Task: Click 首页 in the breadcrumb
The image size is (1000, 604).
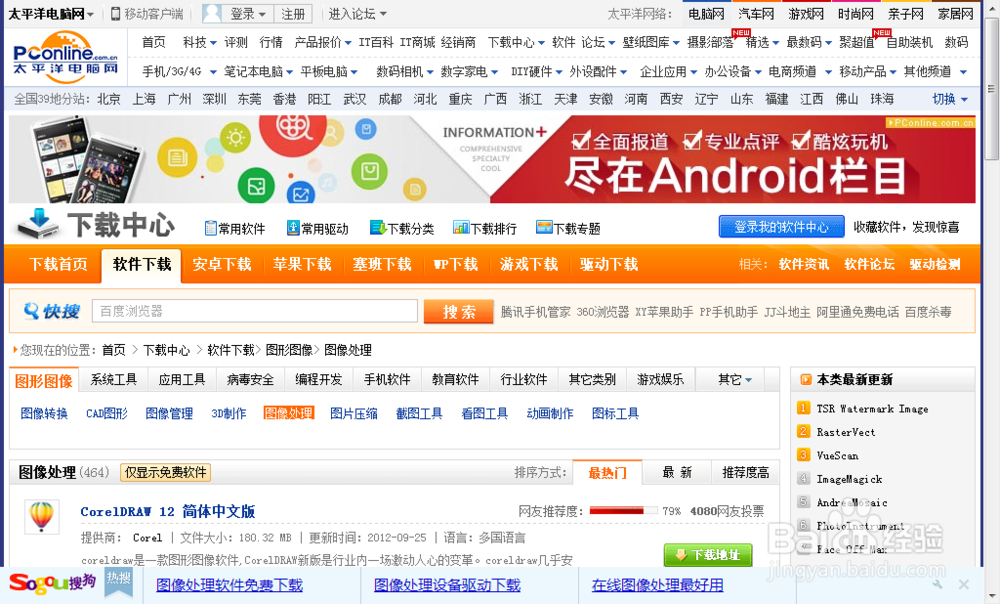Action: pos(114,350)
